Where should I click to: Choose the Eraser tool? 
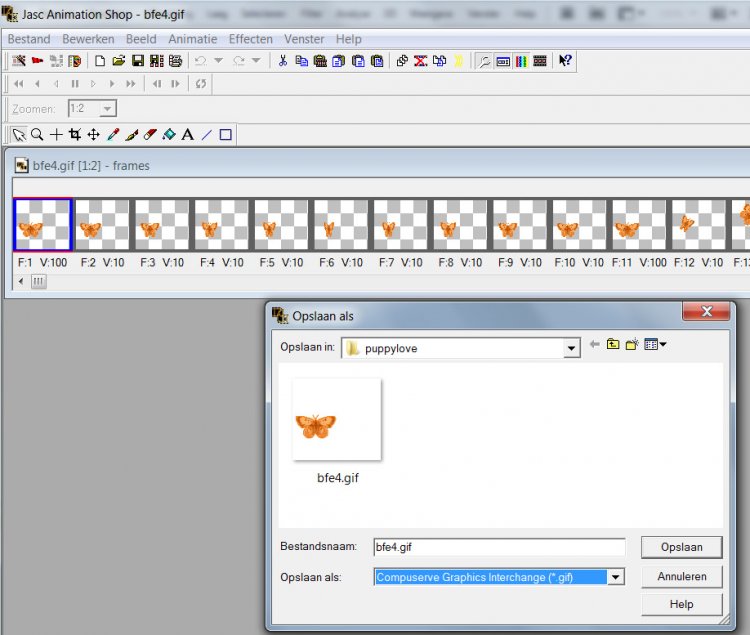[x=150, y=135]
